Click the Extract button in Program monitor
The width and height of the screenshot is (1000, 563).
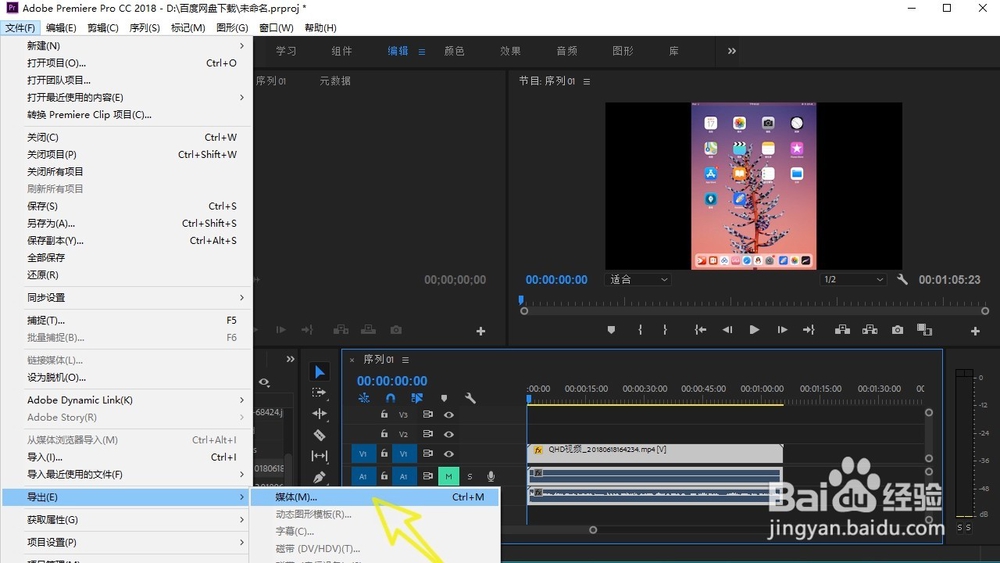click(x=870, y=330)
